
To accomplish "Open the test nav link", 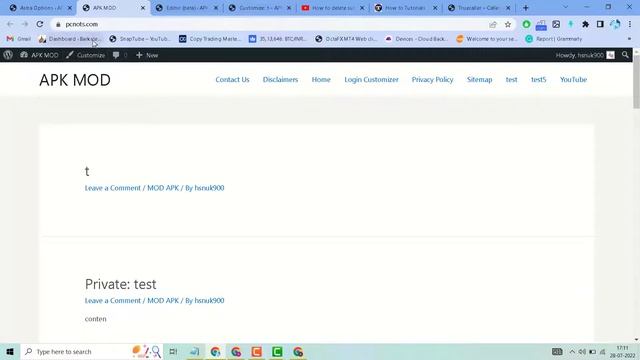I will pyautogui.click(x=511, y=80).
